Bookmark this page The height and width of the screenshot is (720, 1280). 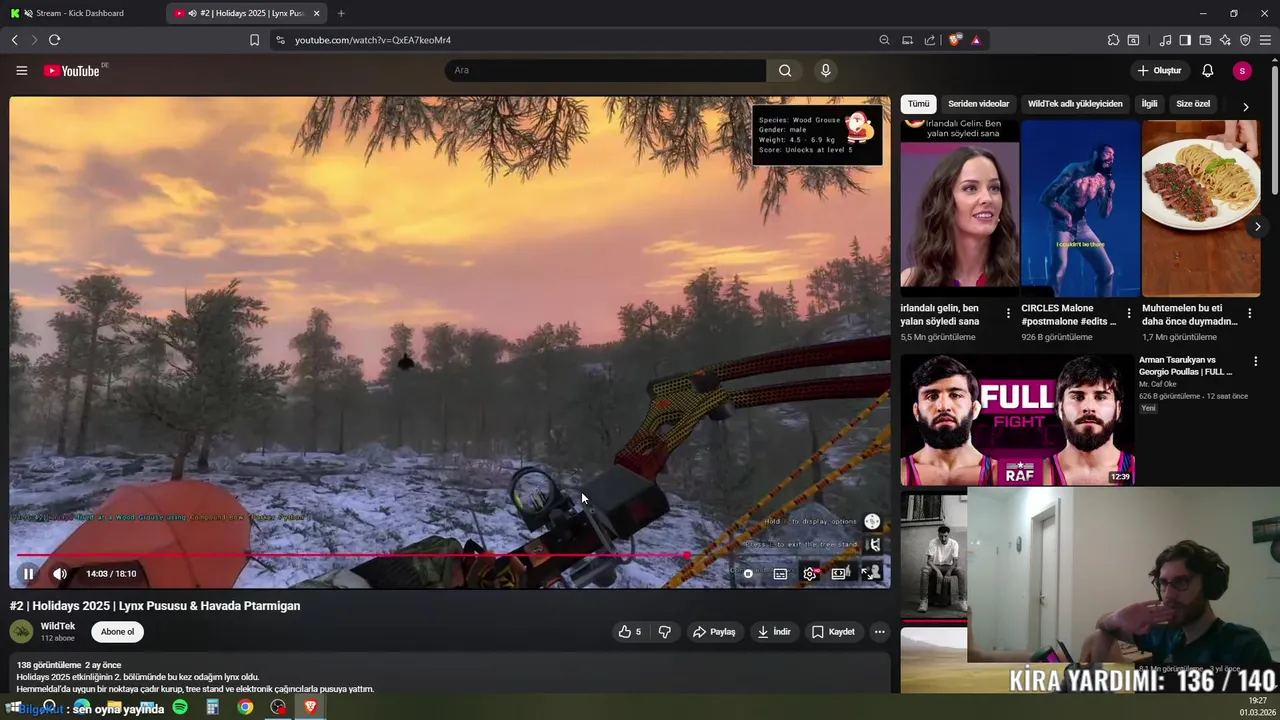pos(254,40)
